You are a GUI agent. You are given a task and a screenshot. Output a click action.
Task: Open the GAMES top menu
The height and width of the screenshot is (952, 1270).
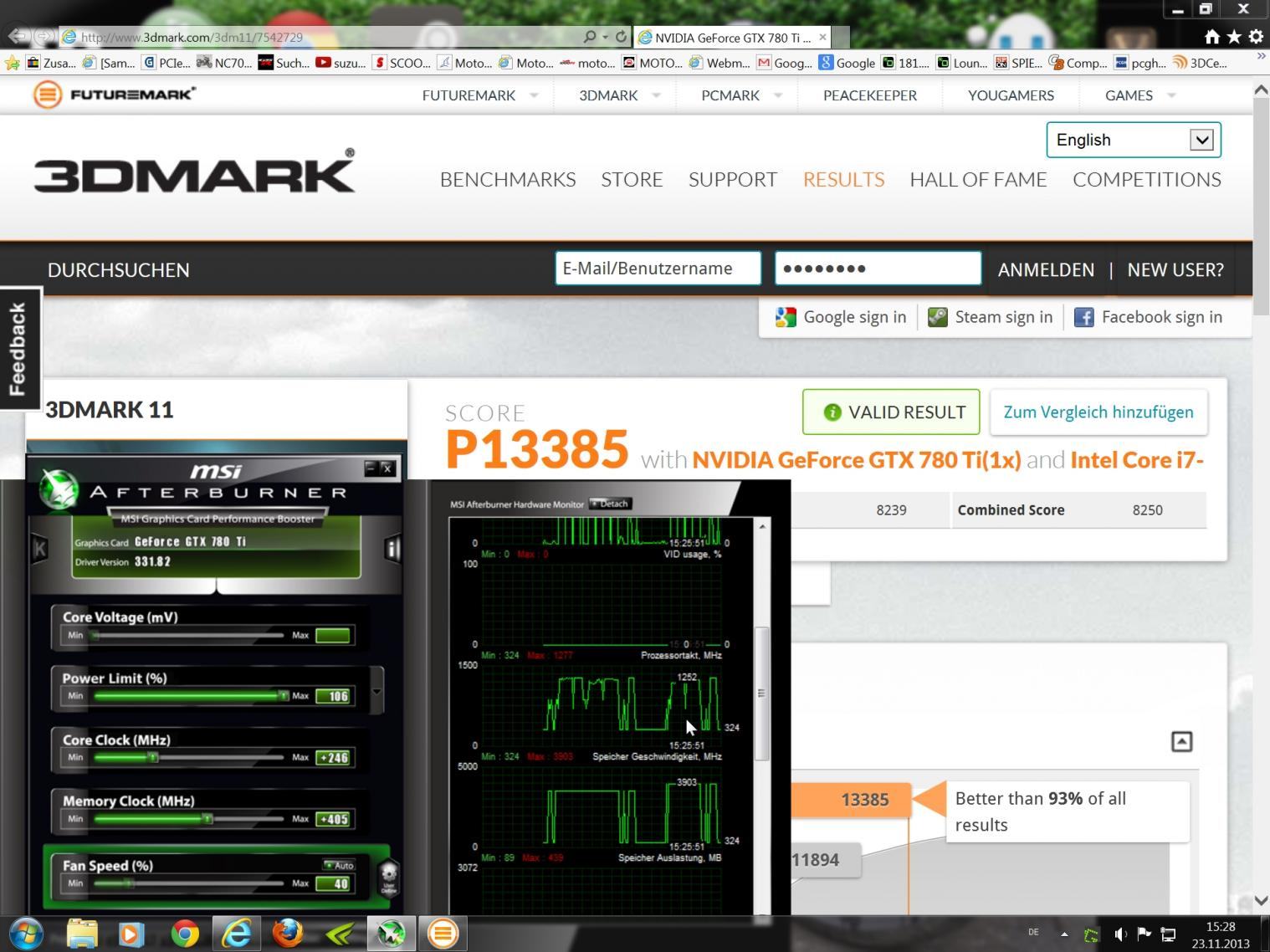1129,95
